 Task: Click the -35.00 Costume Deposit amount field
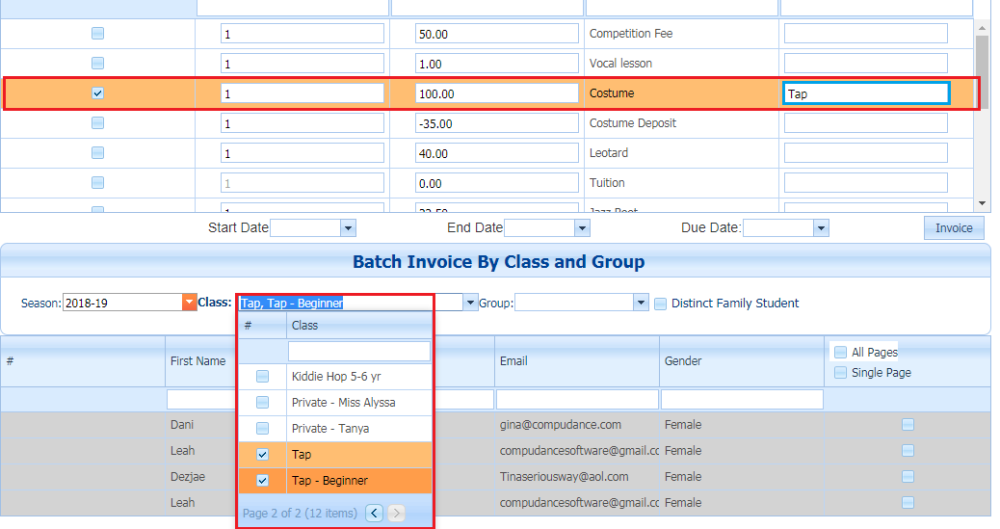click(497, 123)
